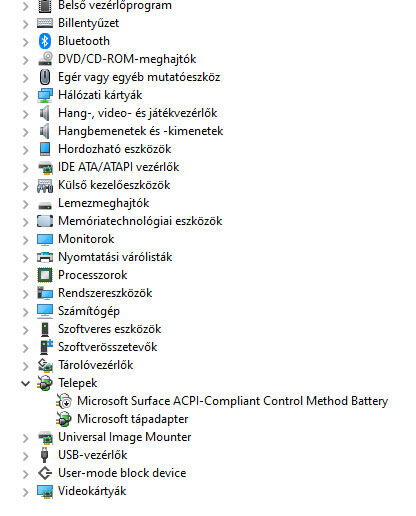Image resolution: width=416 pixels, height=516 pixels.
Task: Collapse the Telepek category
Action: coord(25,383)
